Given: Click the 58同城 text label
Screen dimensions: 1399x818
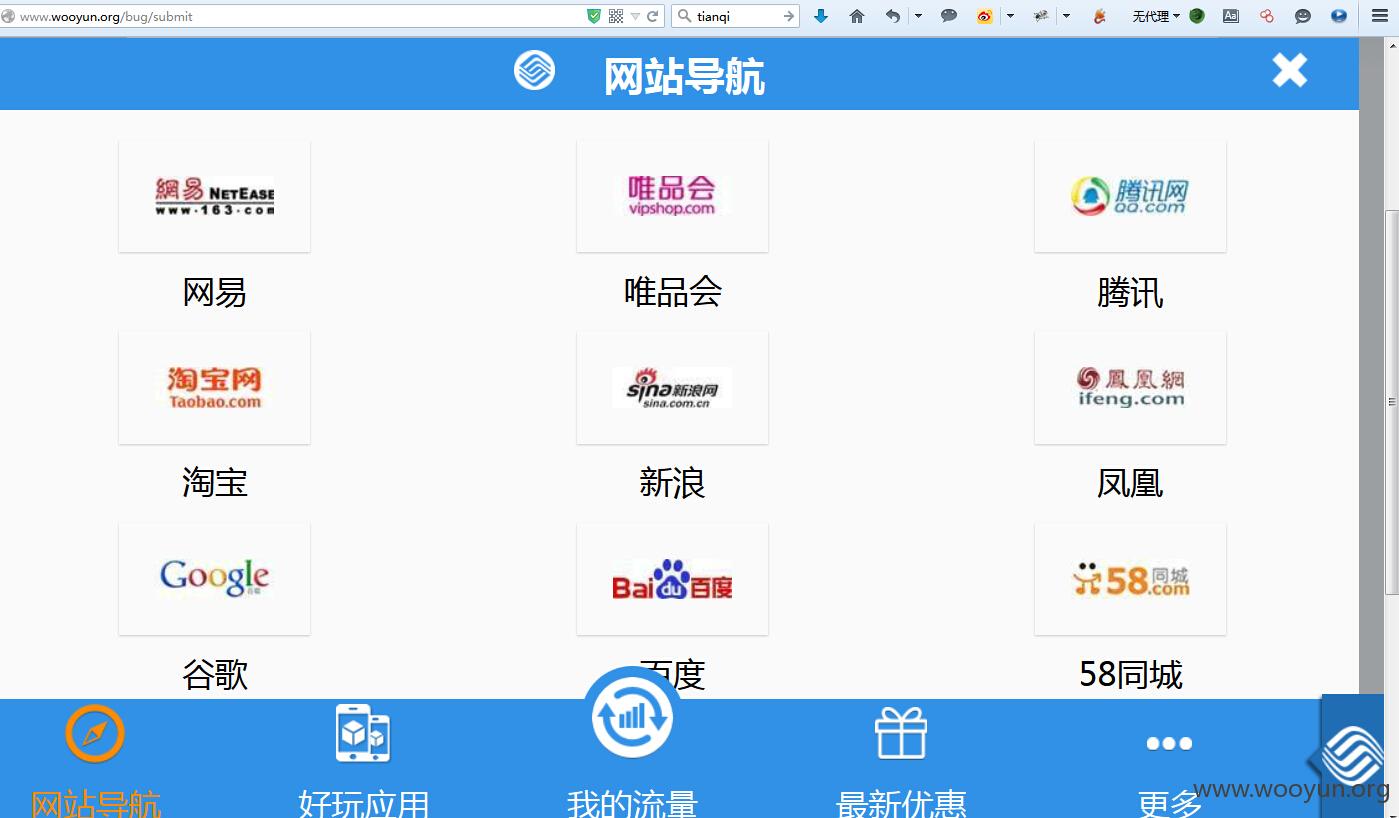Looking at the screenshot, I should [x=1130, y=675].
